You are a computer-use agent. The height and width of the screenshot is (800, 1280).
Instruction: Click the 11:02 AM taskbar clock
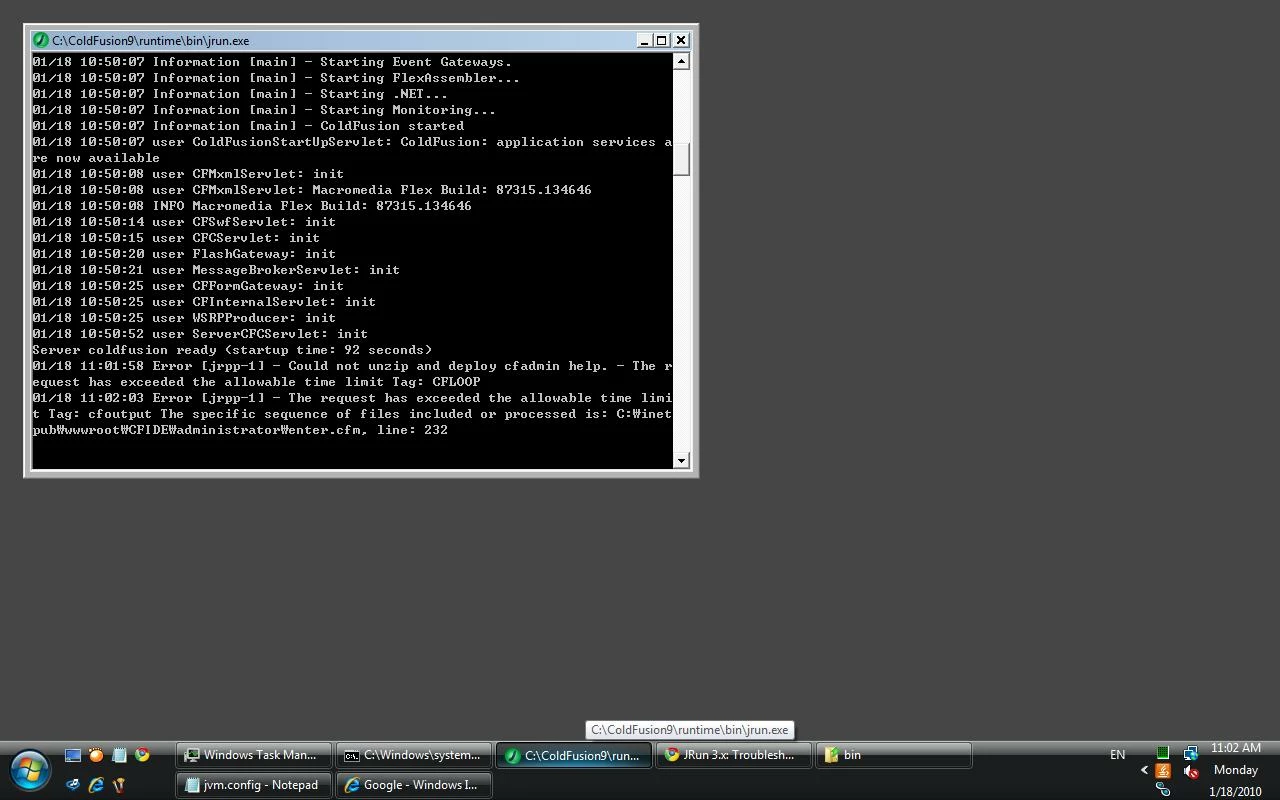click(1236, 748)
